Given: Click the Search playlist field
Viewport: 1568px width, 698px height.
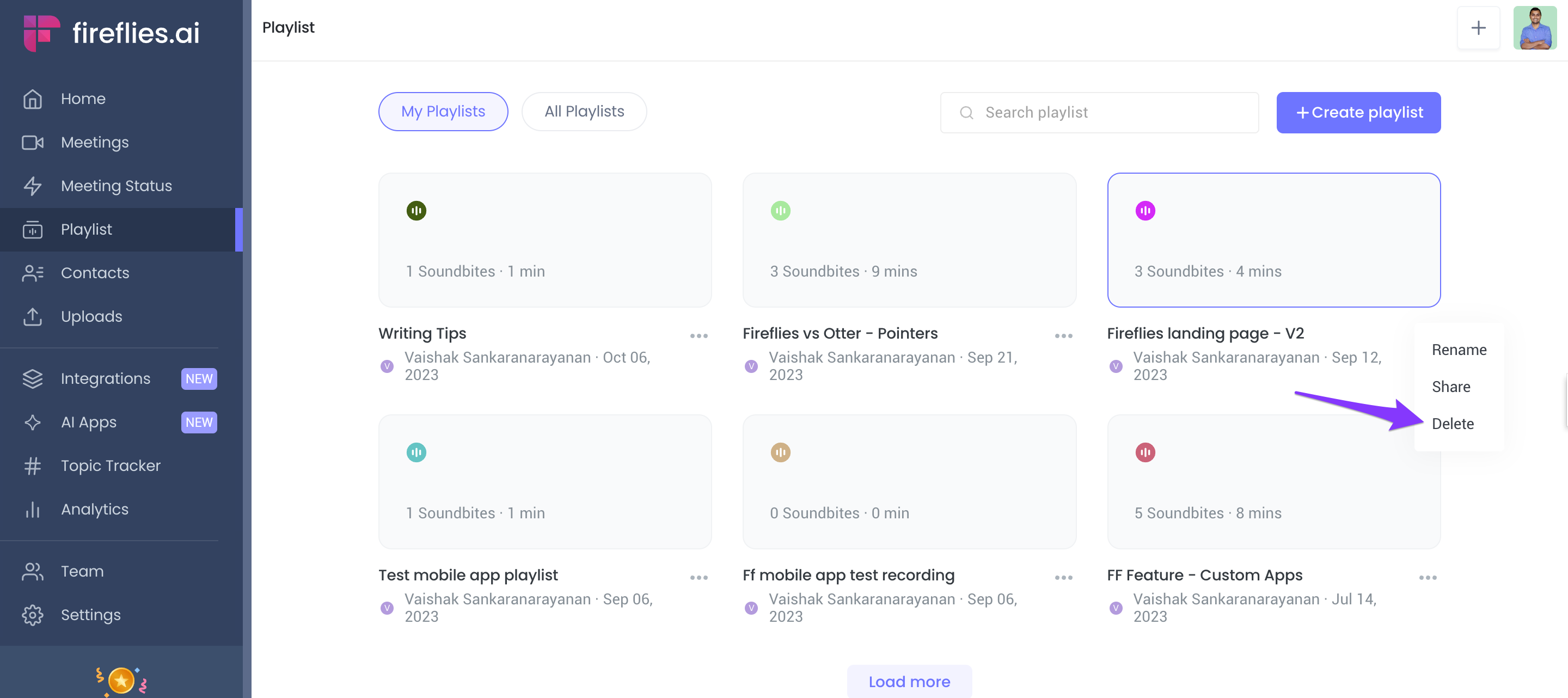Looking at the screenshot, I should click(1099, 113).
